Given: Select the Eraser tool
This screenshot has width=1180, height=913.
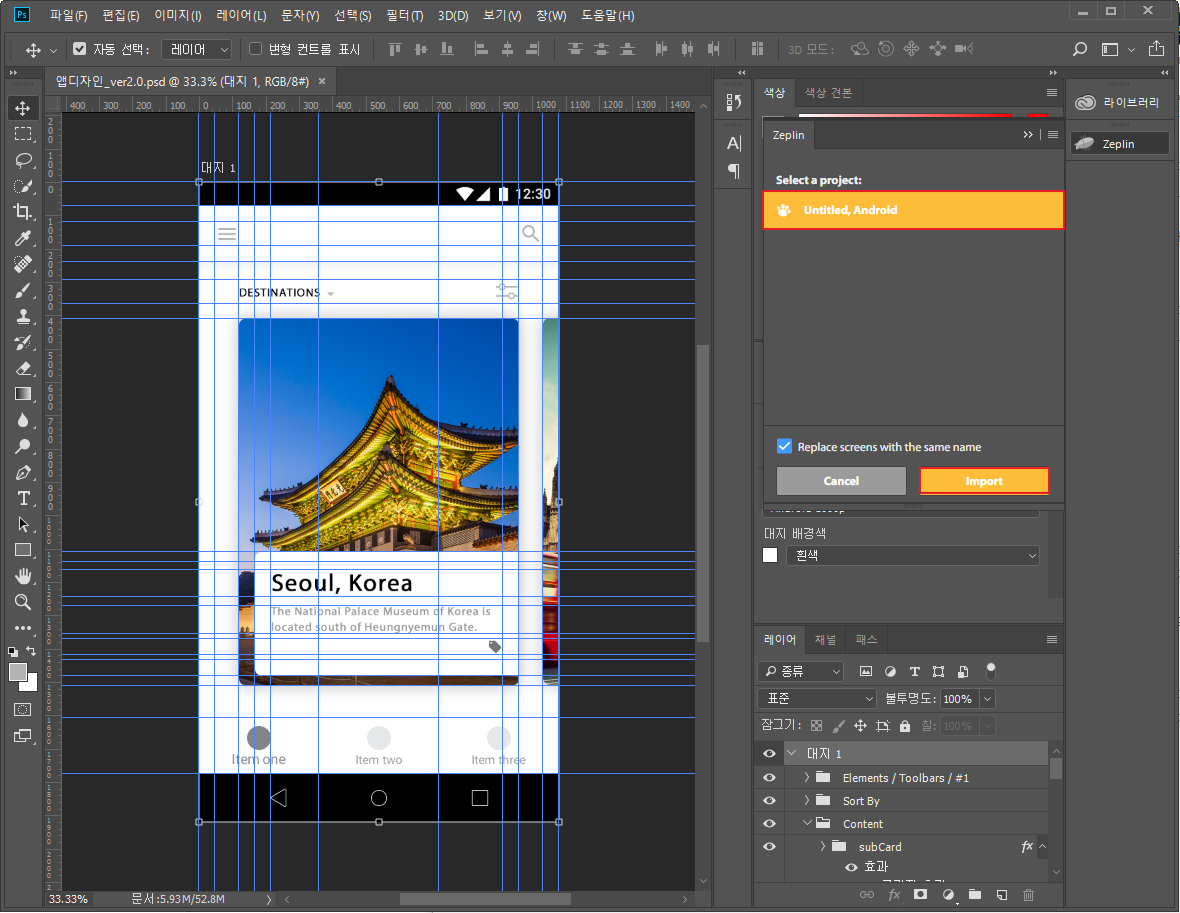Looking at the screenshot, I should (x=22, y=368).
